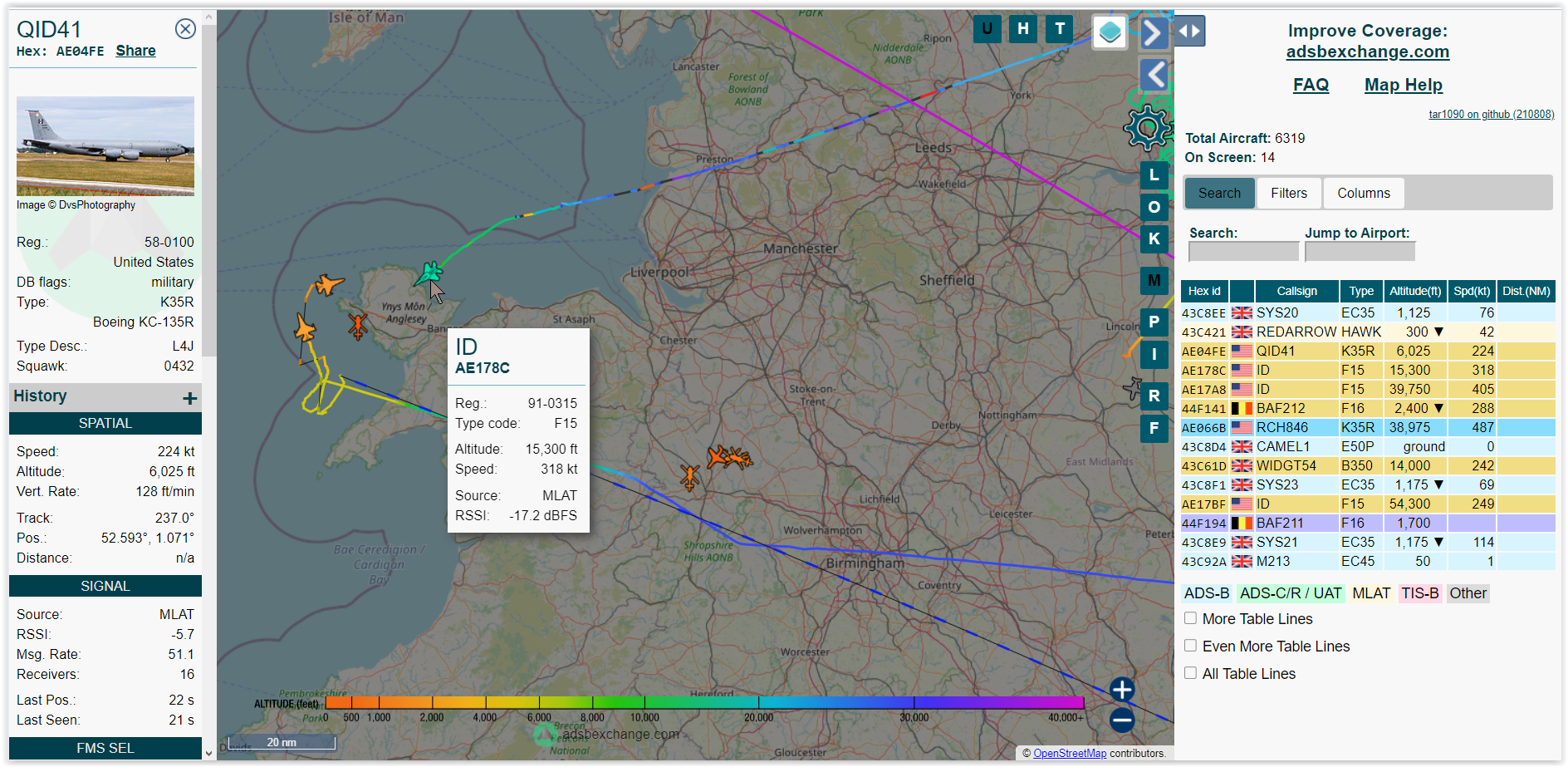Check More Table Lines

1190,618
